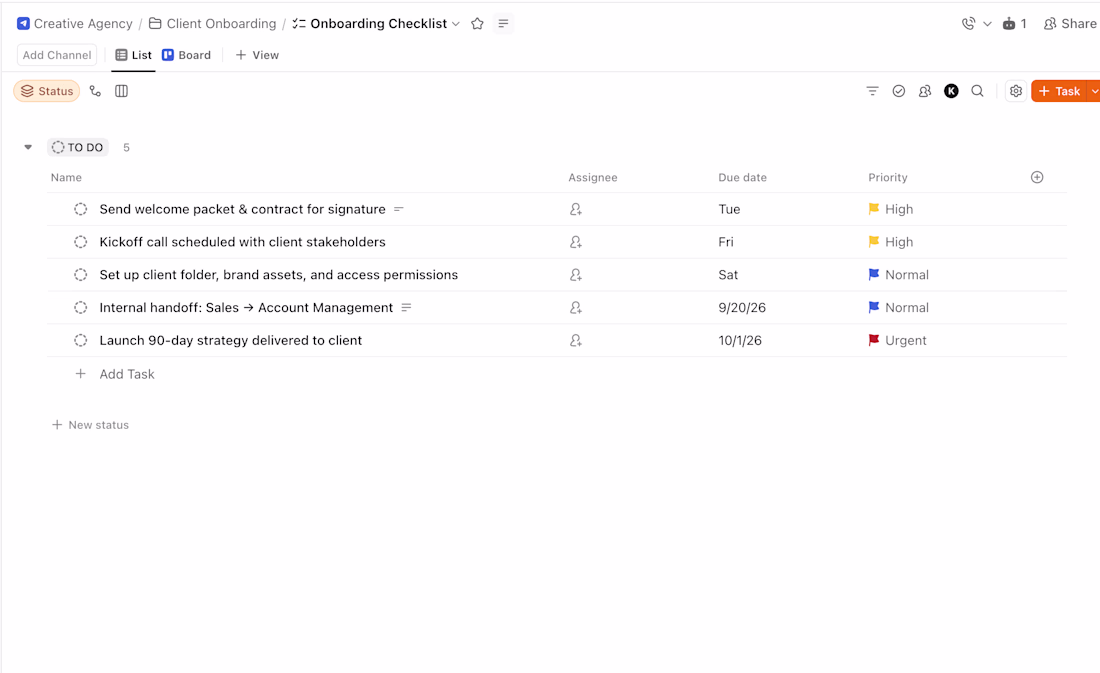Open Creative Agency breadcrumb
The image size is (1100, 673).
tap(74, 24)
